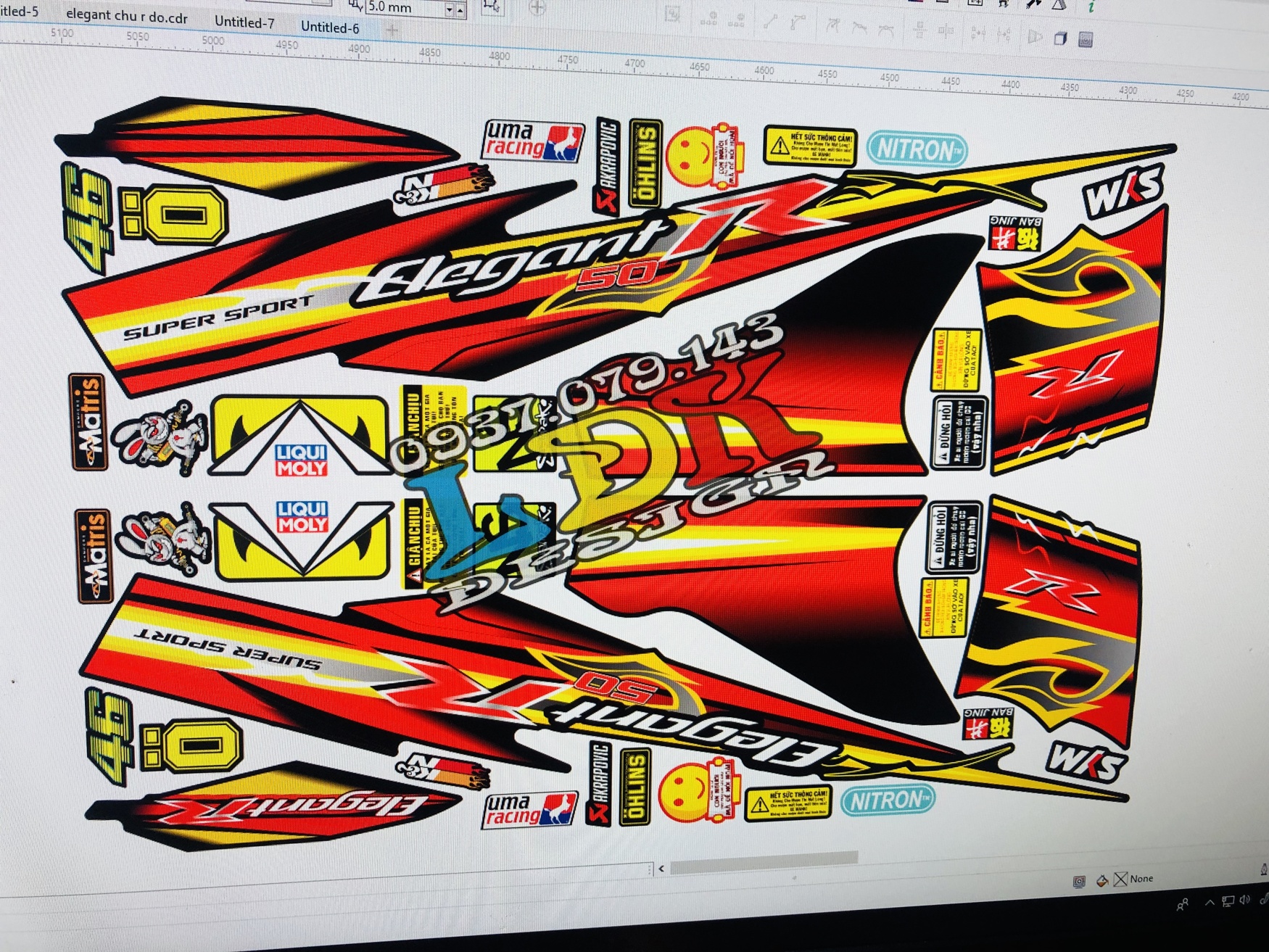Click the convert to line toolbar icon
The width and height of the screenshot is (1269, 952).
click(x=771, y=22)
